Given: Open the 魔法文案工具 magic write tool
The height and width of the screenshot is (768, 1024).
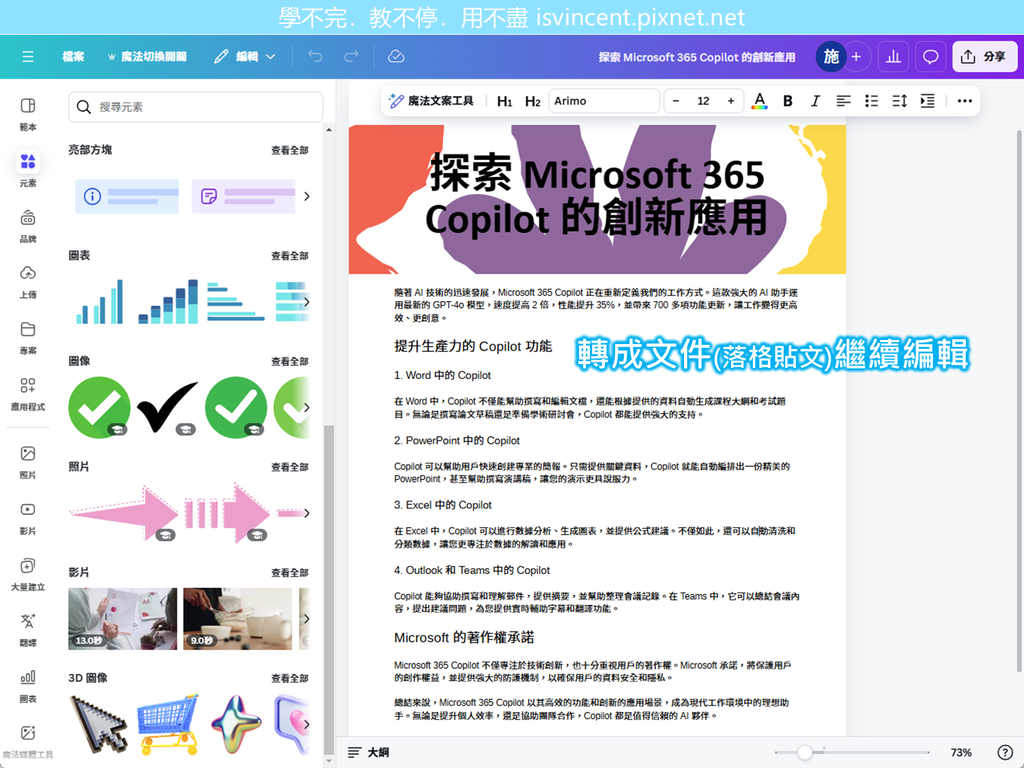Looking at the screenshot, I should [432, 101].
